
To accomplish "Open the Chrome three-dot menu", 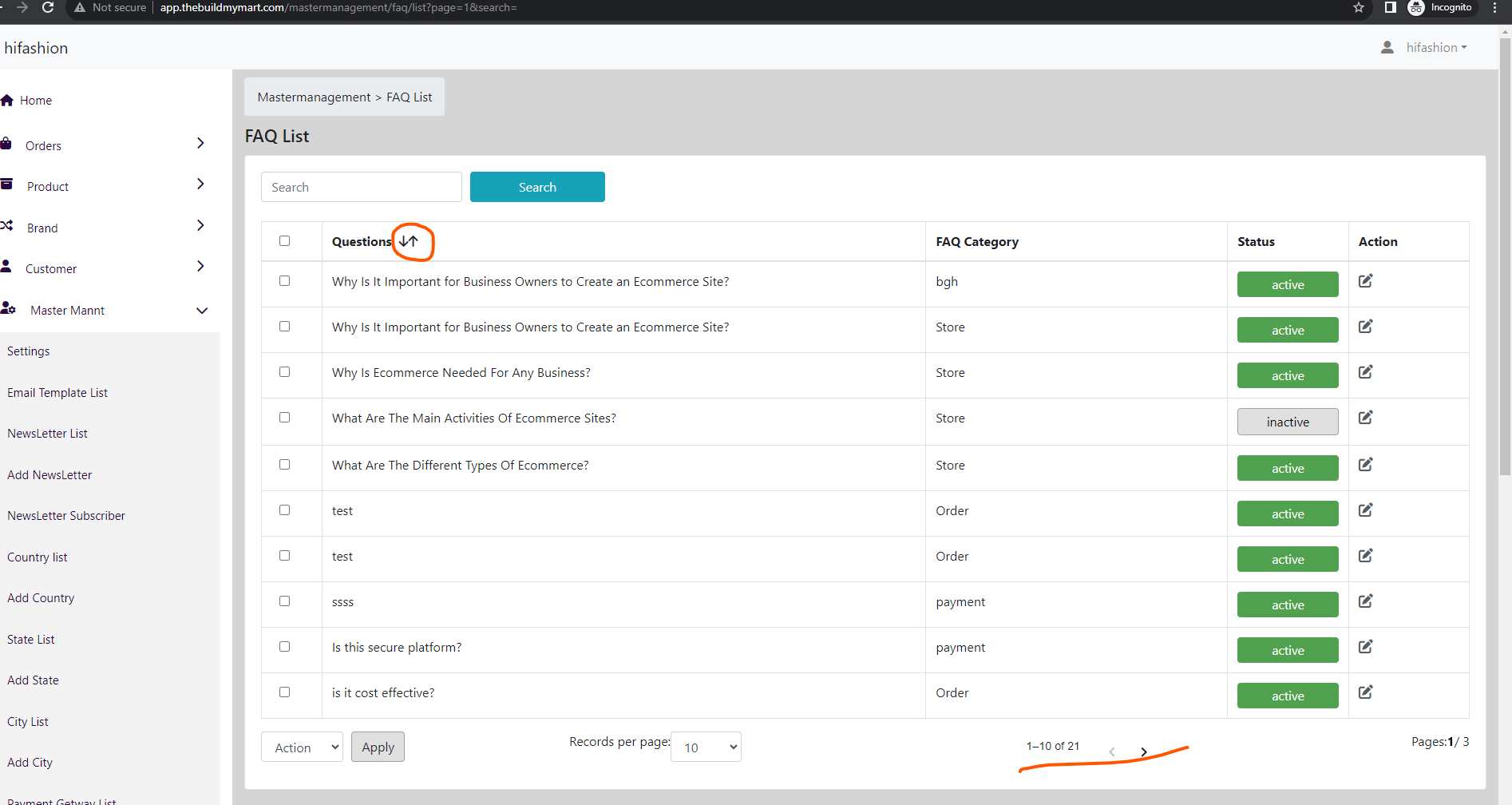I will [x=1495, y=7].
